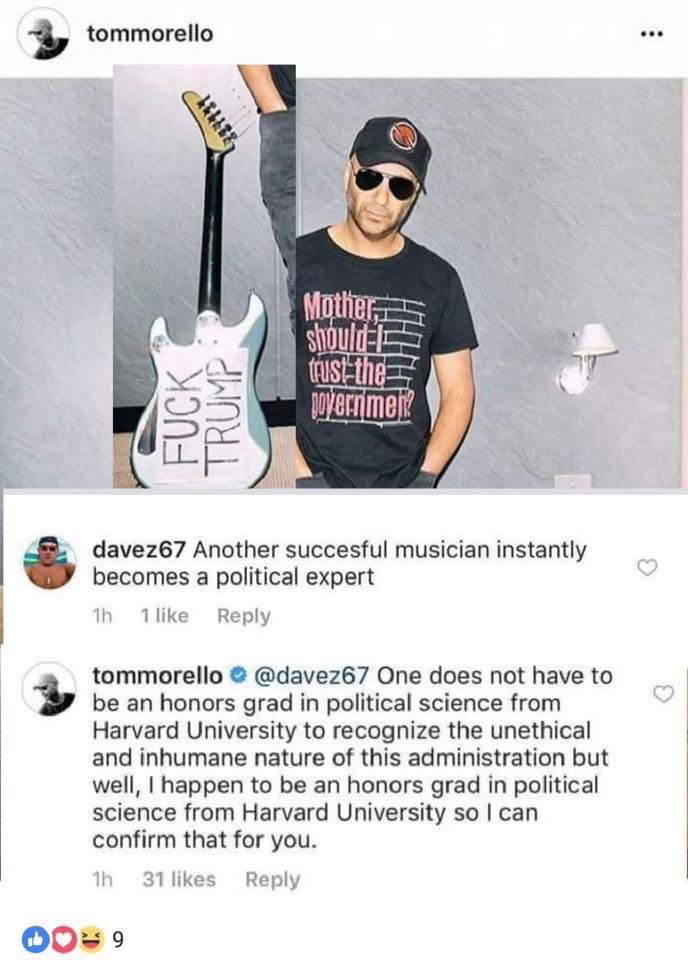
Task: Like the davez67 comment with the heart
Action: click(x=648, y=567)
